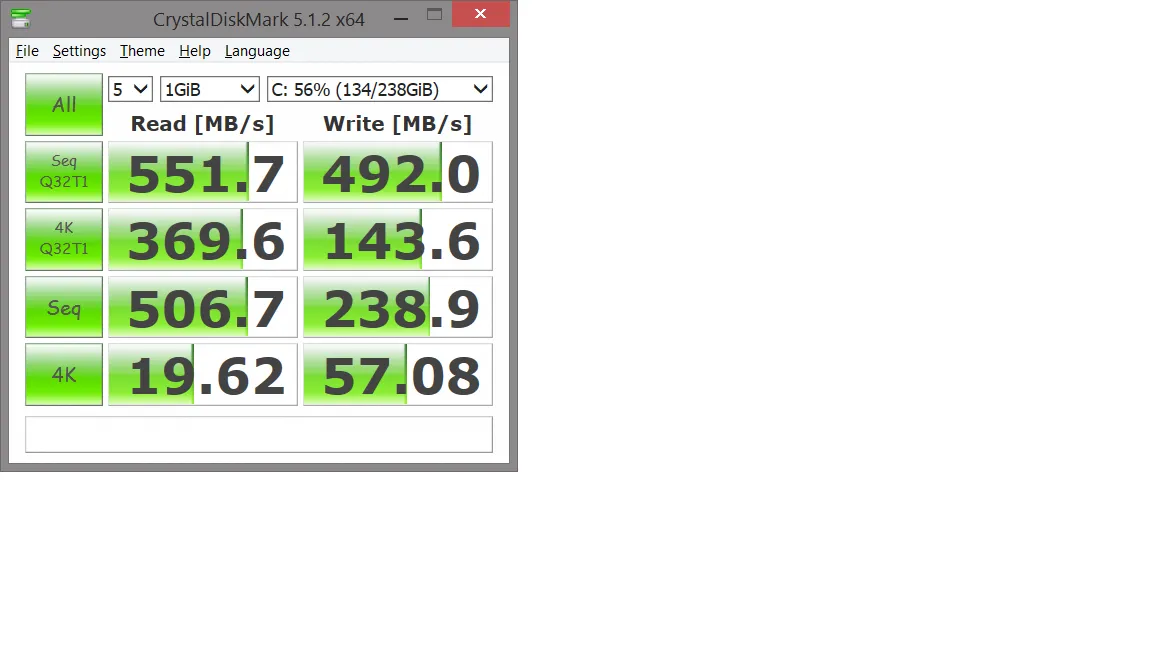Open the Help menu
1152x648 pixels.
click(195, 51)
